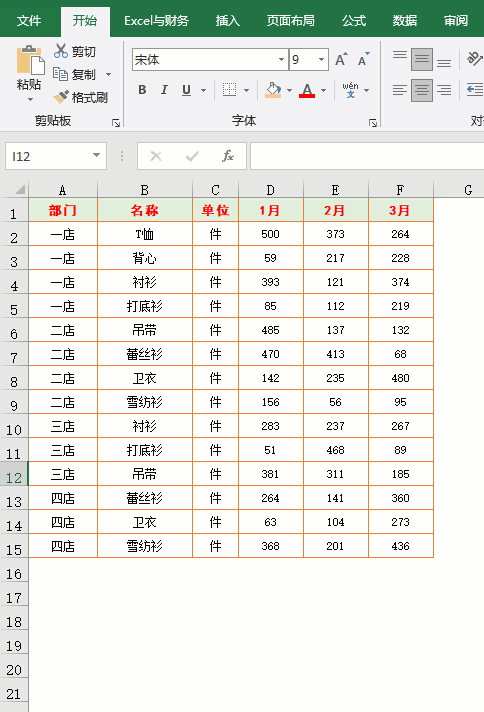Viewport: 484px width, 712px height.
Task: Activate the Format Painter brush
Action: tap(61, 97)
